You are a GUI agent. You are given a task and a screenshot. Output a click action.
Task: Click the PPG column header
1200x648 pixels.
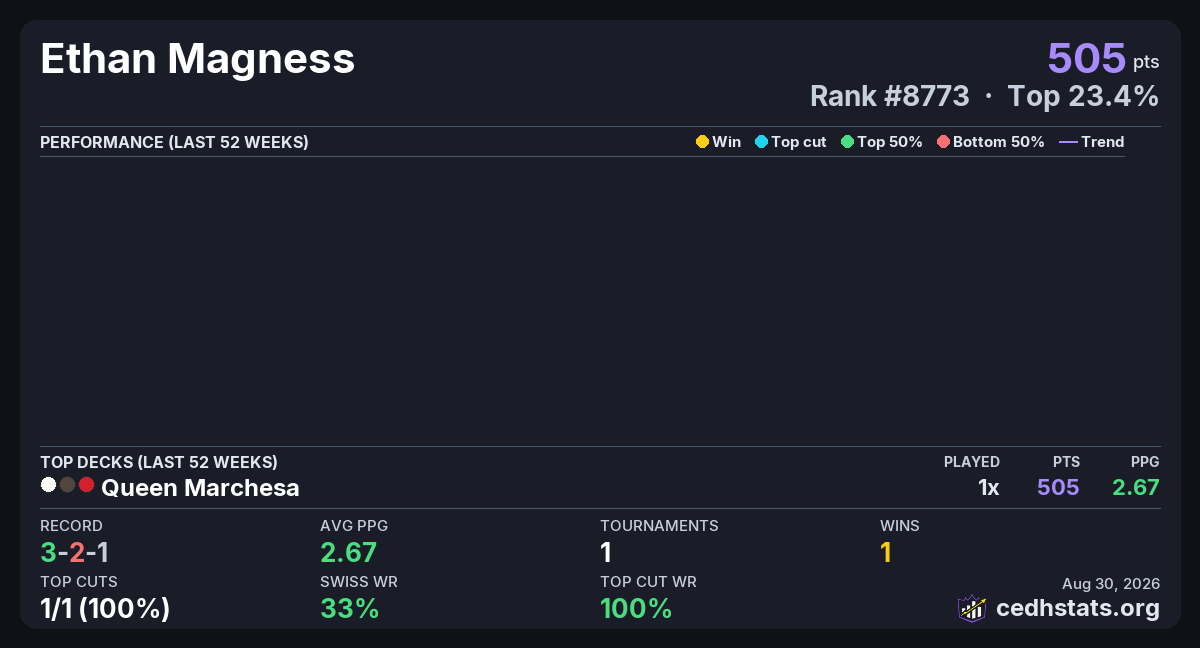[x=1145, y=462]
